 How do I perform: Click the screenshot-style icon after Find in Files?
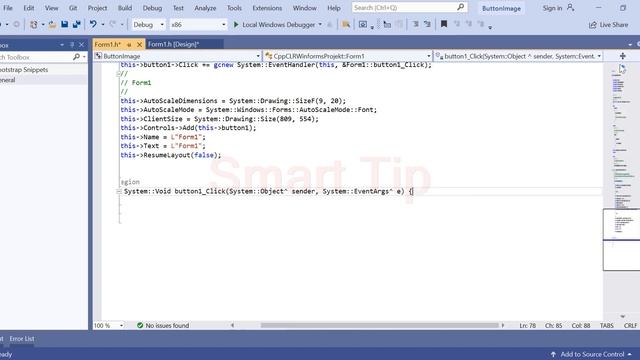point(362,24)
